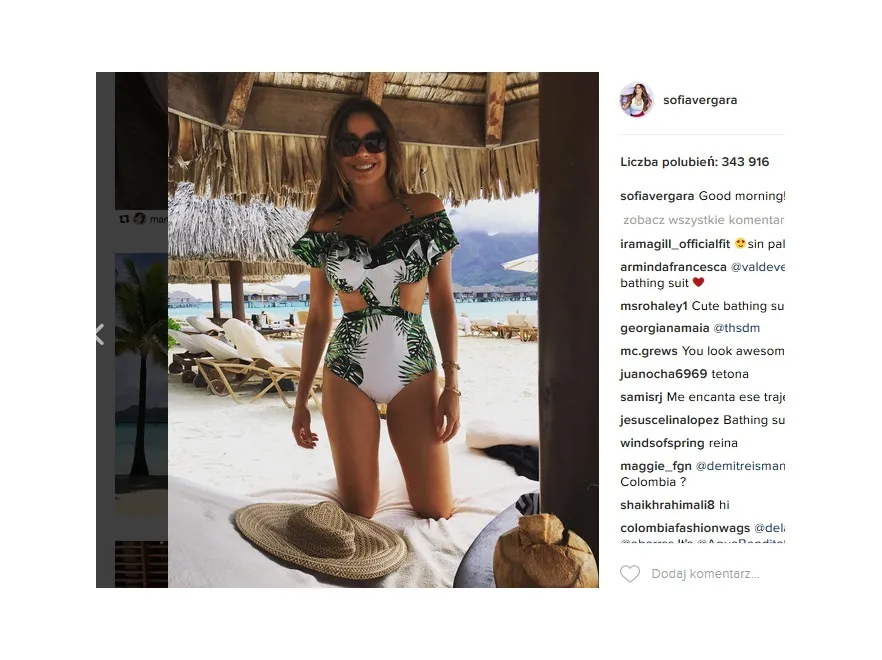Open iramagill_officialfit commenter profile
This screenshot has height=660, width=882.
(x=675, y=244)
